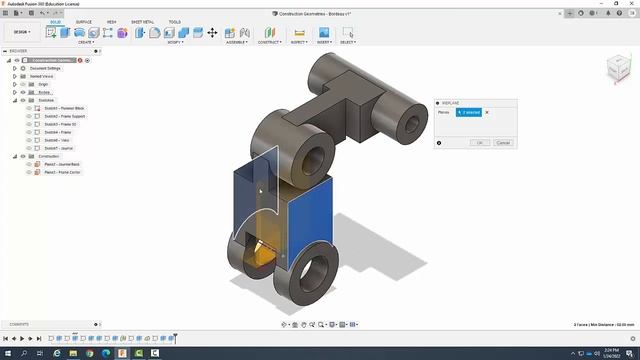
Task: Jump to end of timeline
Action: click(39, 338)
